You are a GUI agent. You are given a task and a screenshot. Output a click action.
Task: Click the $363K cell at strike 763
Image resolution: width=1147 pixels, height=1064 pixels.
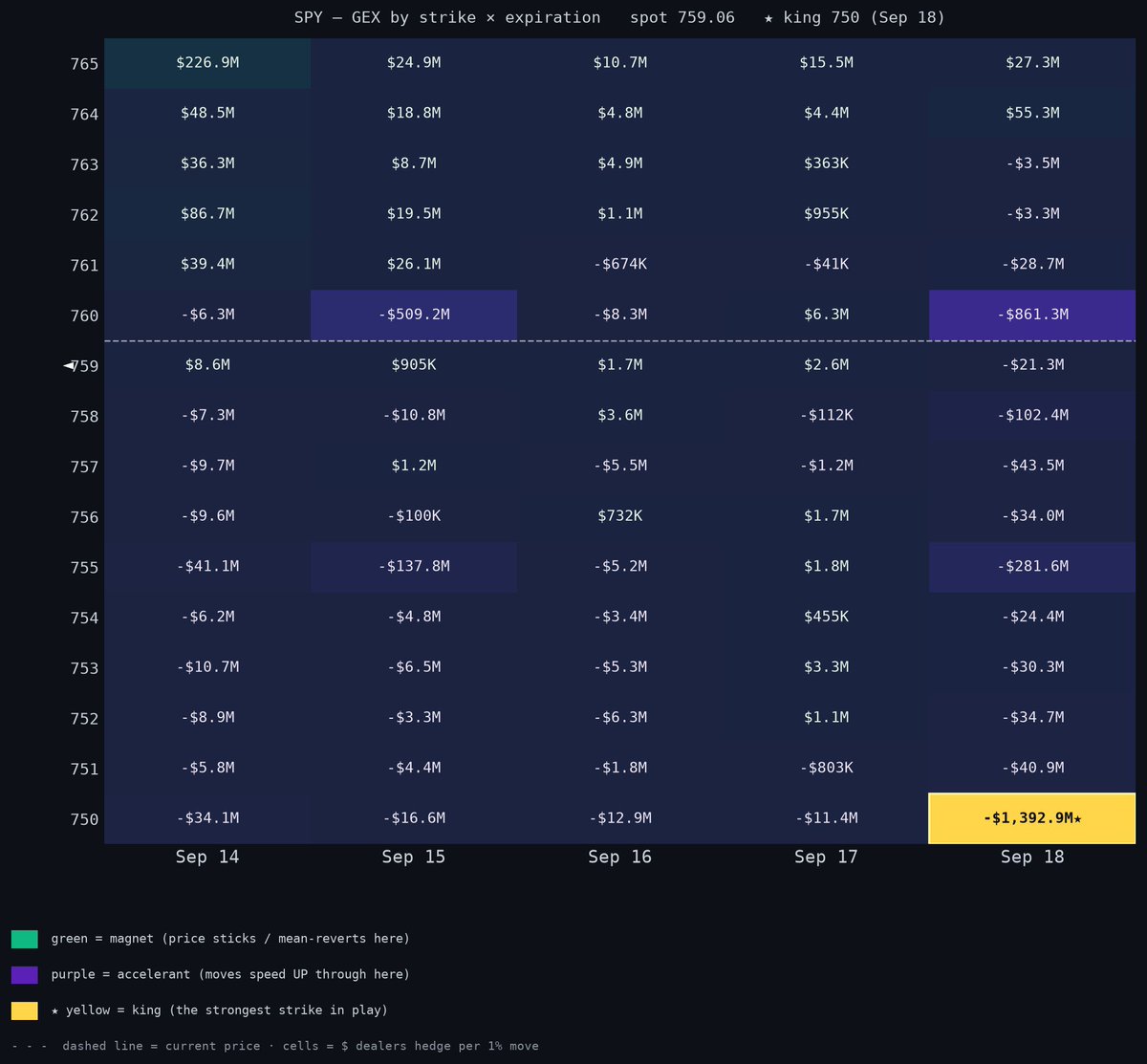pyautogui.click(x=826, y=163)
